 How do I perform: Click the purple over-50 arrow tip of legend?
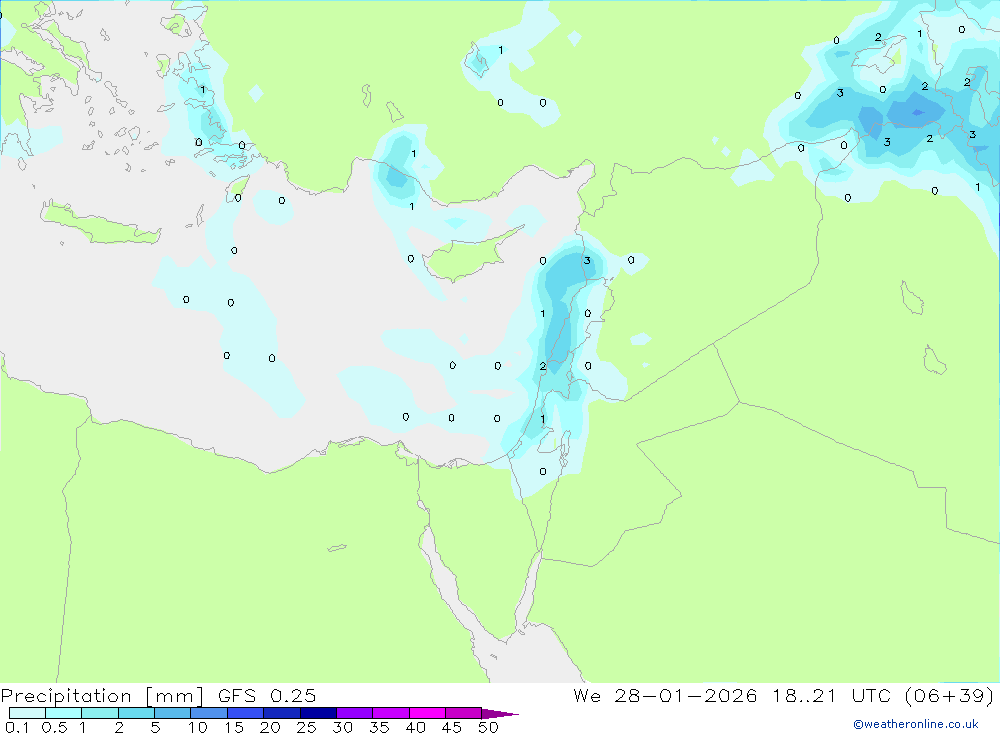tap(501, 714)
